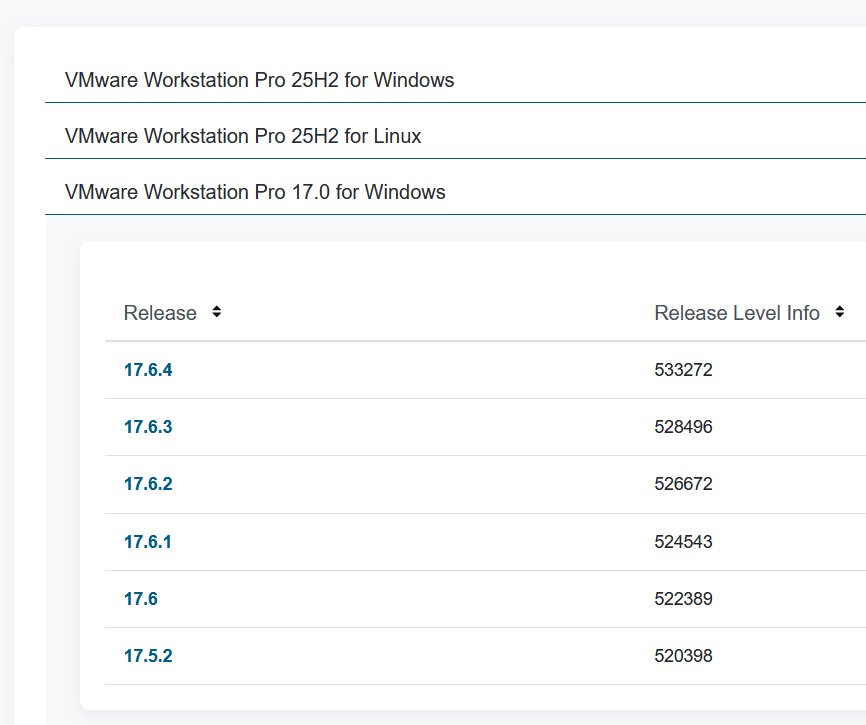
Task: Click the 520398 release level value
Action: (x=683, y=656)
